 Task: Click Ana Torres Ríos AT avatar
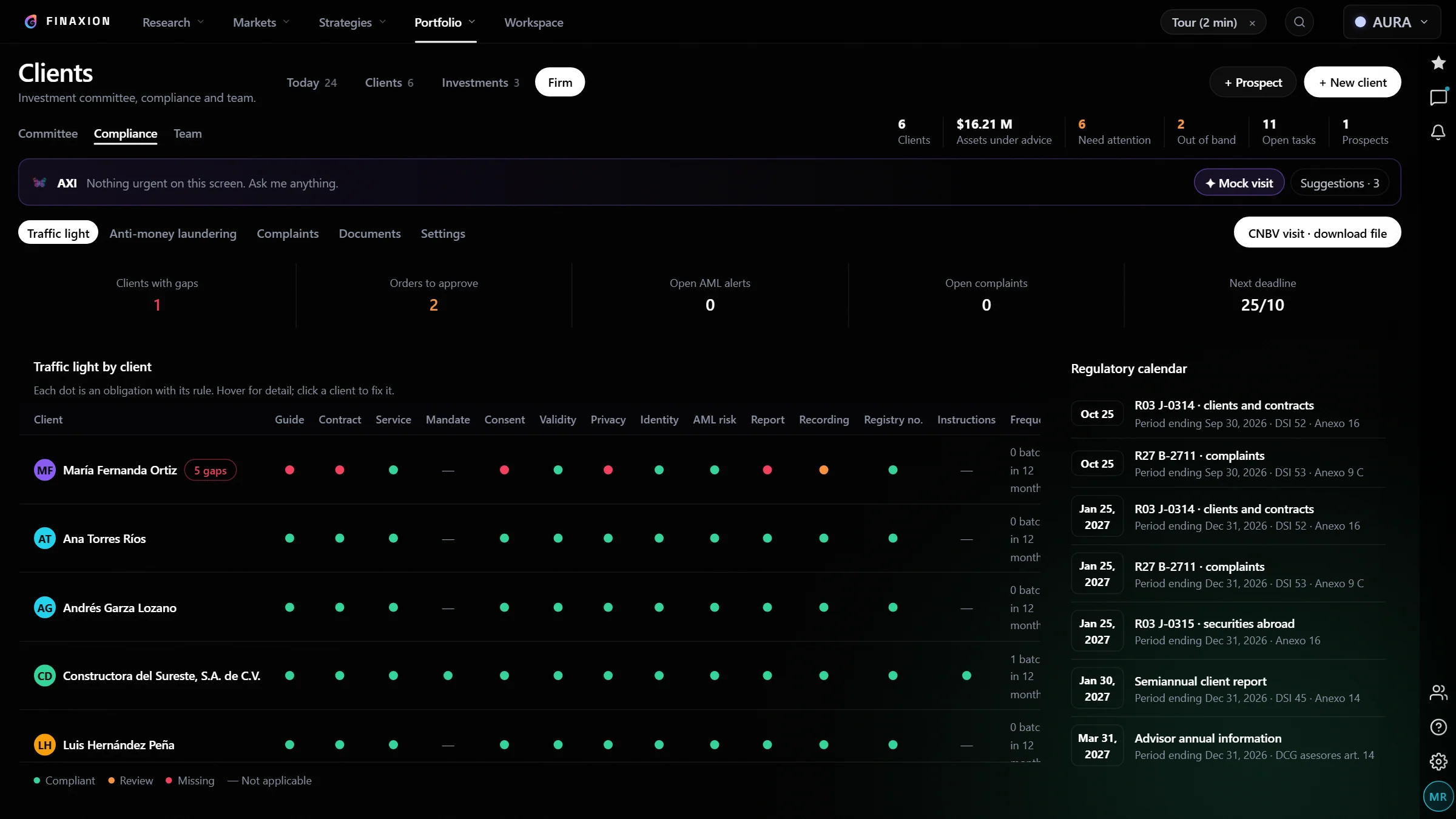click(45, 539)
